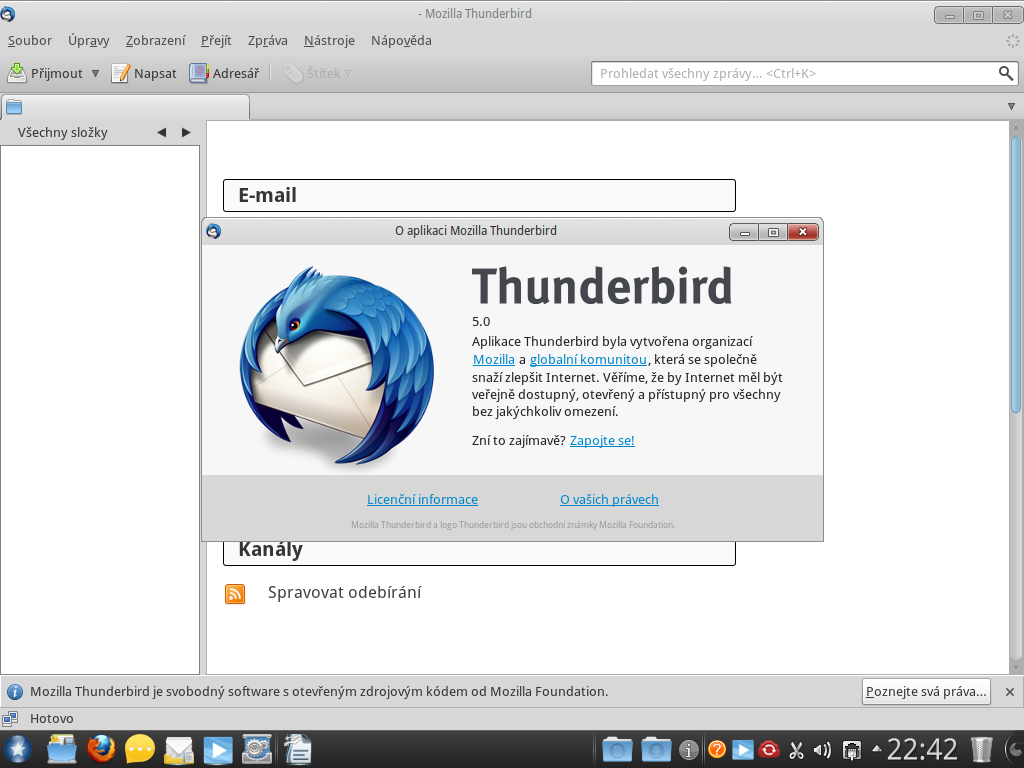Open the Adresář address book
The height and width of the screenshot is (768, 1024).
click(x=224, y=73)
